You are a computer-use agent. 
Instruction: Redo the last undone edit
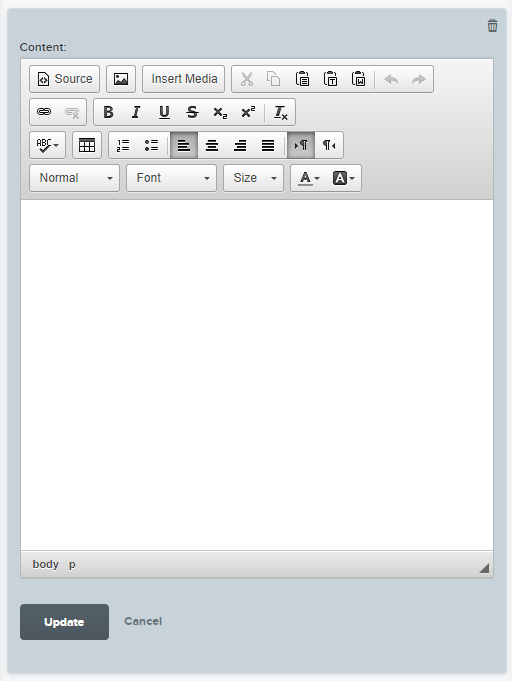coord(419,79)
